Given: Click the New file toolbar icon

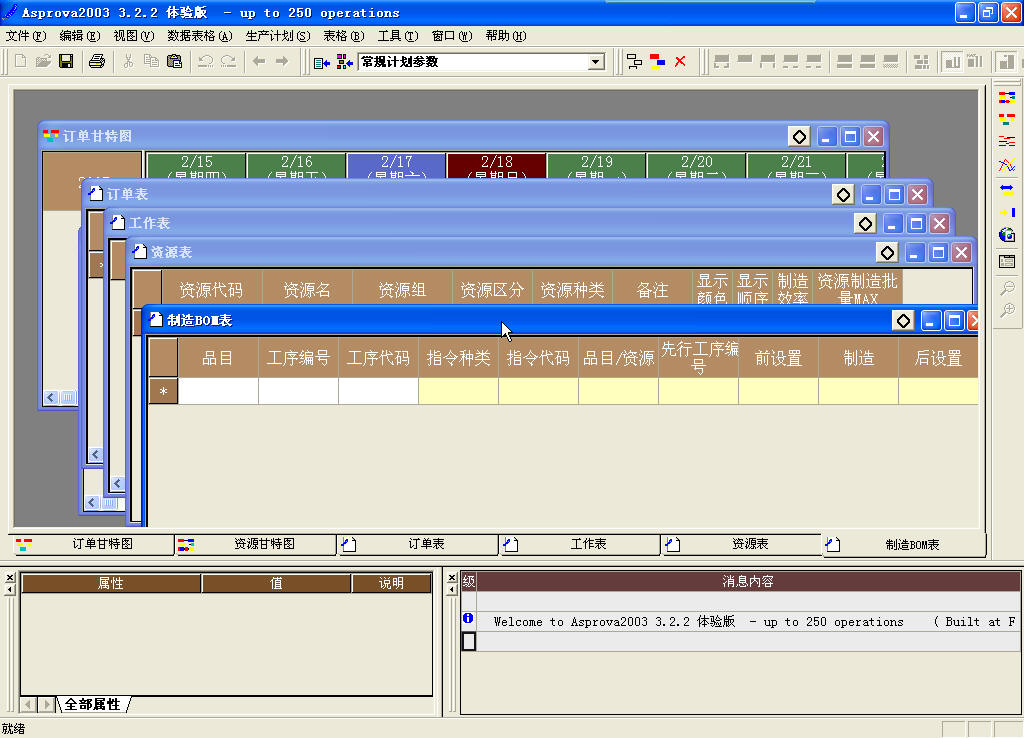Looking at the screenshot, I should pyautogui.click(x=20, y=61).
